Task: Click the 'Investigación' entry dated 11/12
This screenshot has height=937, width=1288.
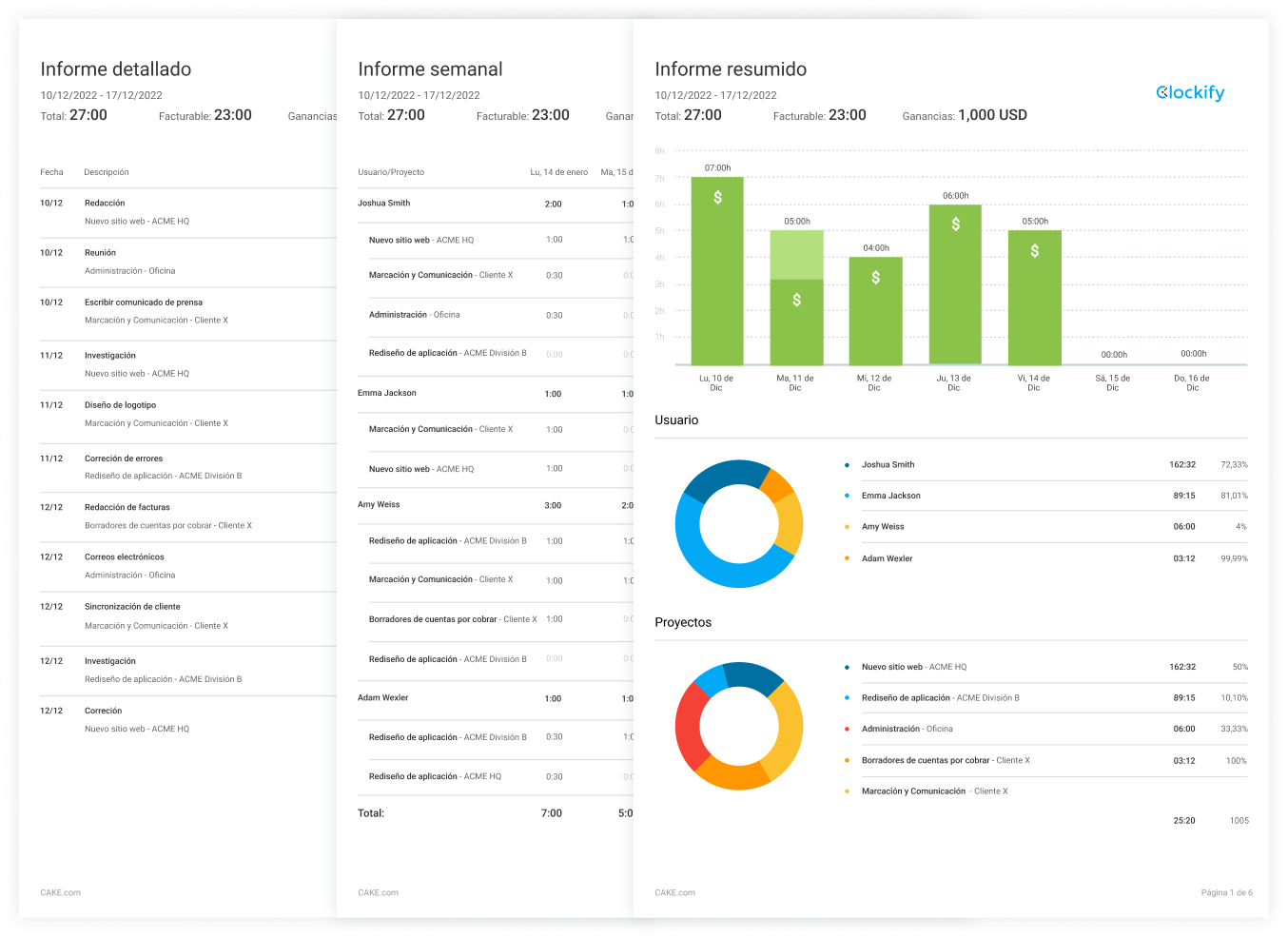Action: pos(110,356)
